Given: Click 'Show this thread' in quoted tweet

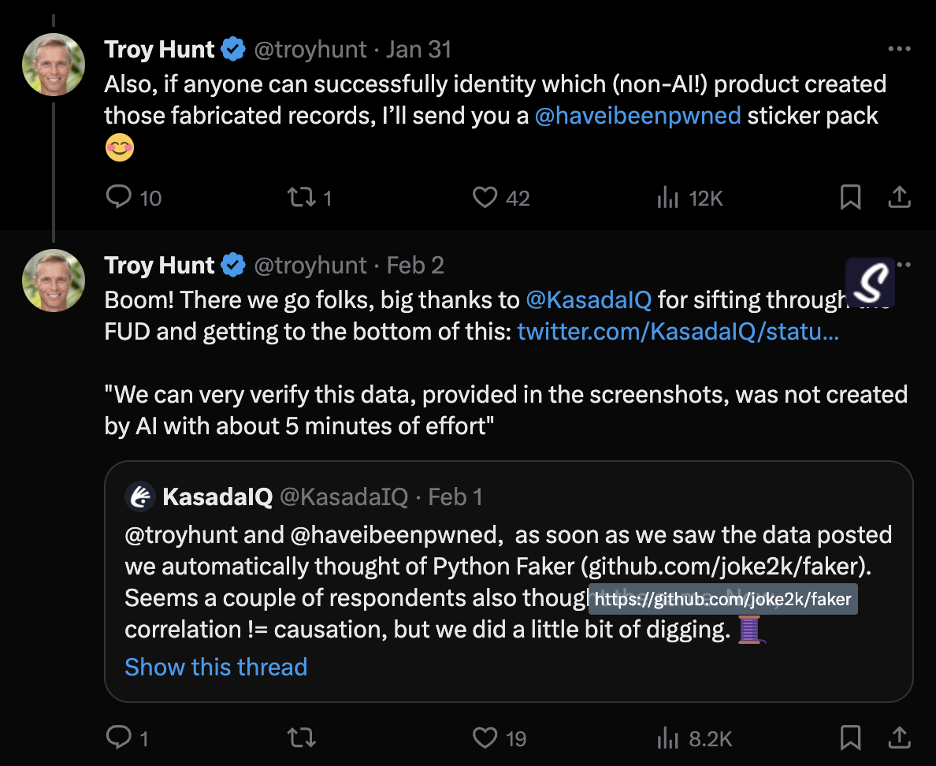Looking at the screenshot, I should point(216,667).
